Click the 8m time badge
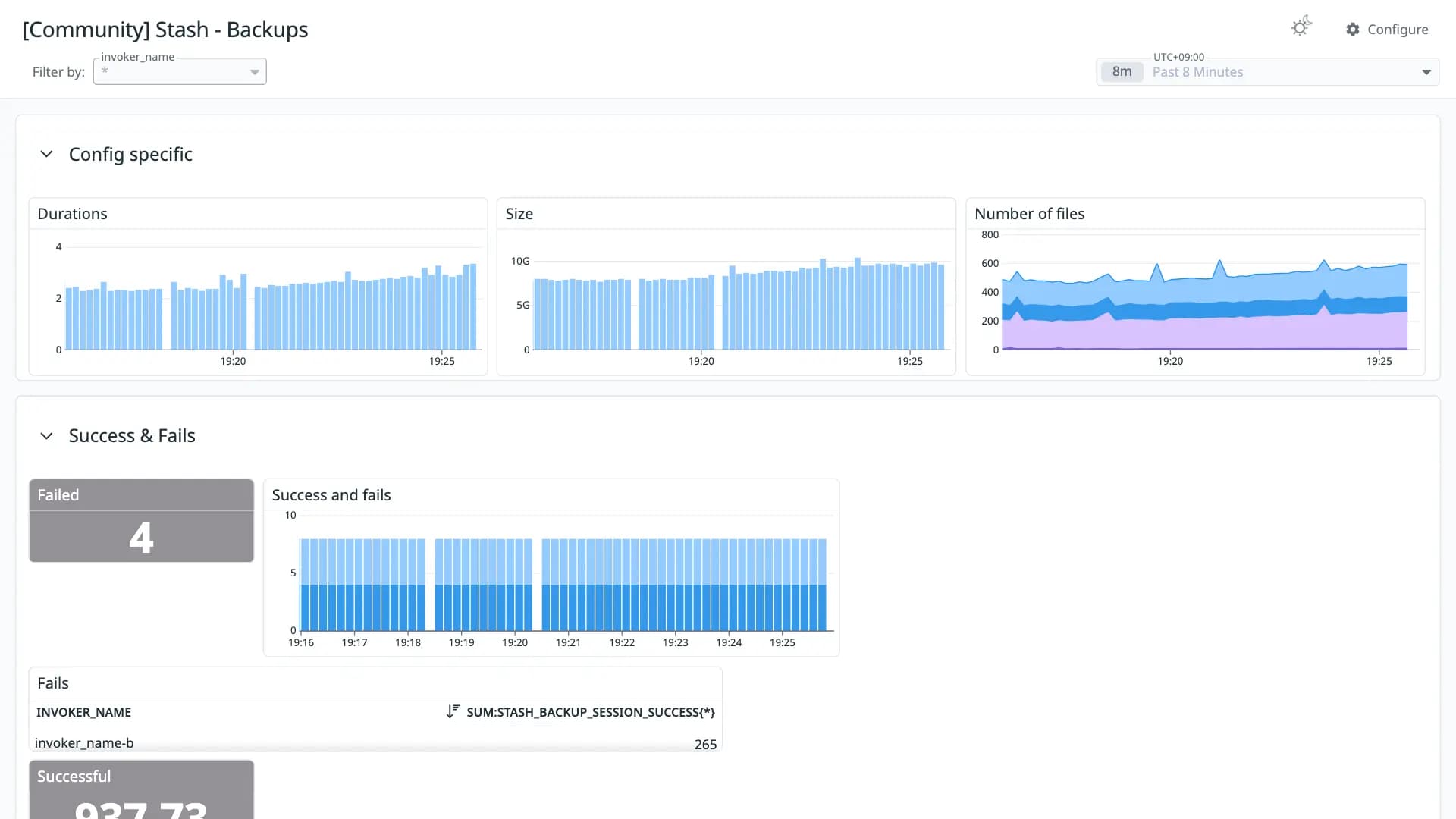 point(1122,72)
